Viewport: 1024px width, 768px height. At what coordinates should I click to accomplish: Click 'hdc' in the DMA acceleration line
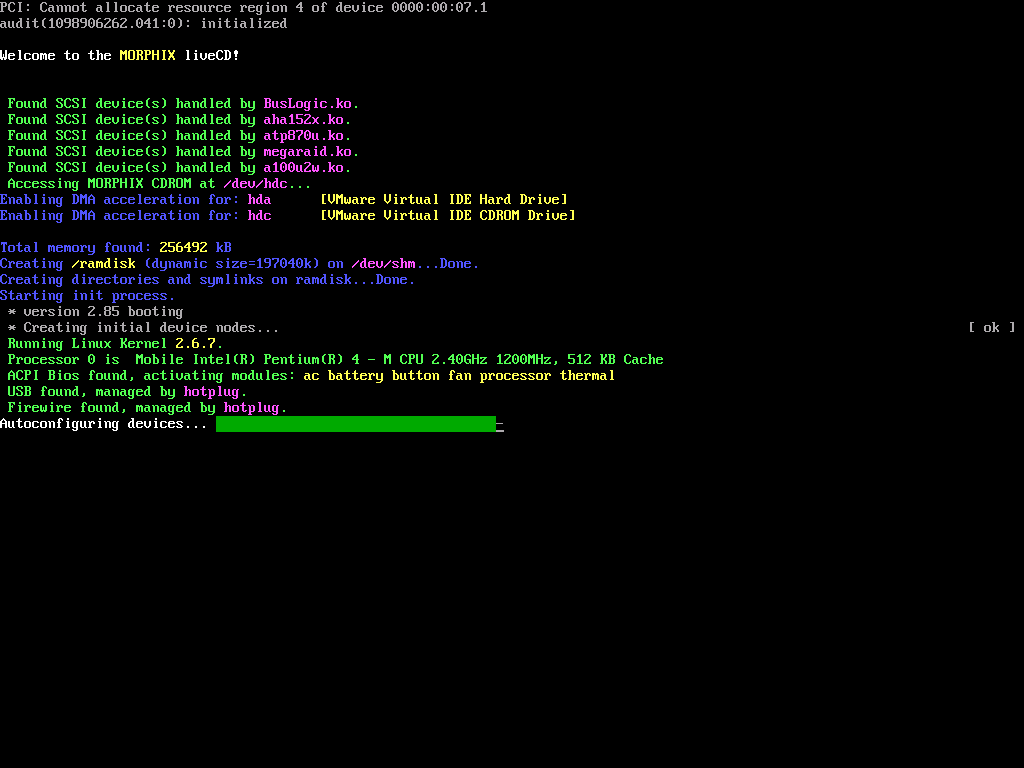tap(259, 216)
